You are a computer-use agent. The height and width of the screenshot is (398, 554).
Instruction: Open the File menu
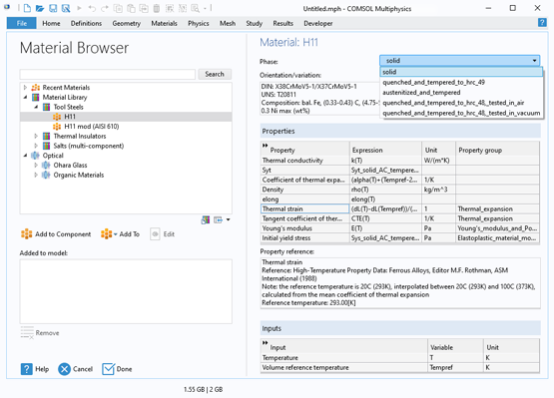click(x=22, y=23)
